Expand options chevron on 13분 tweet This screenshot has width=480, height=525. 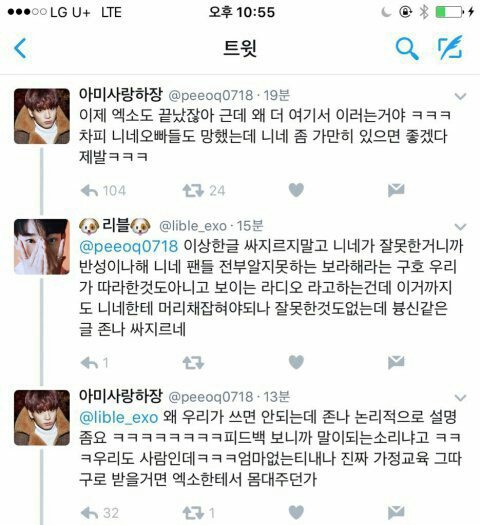[x=461, y=398]
